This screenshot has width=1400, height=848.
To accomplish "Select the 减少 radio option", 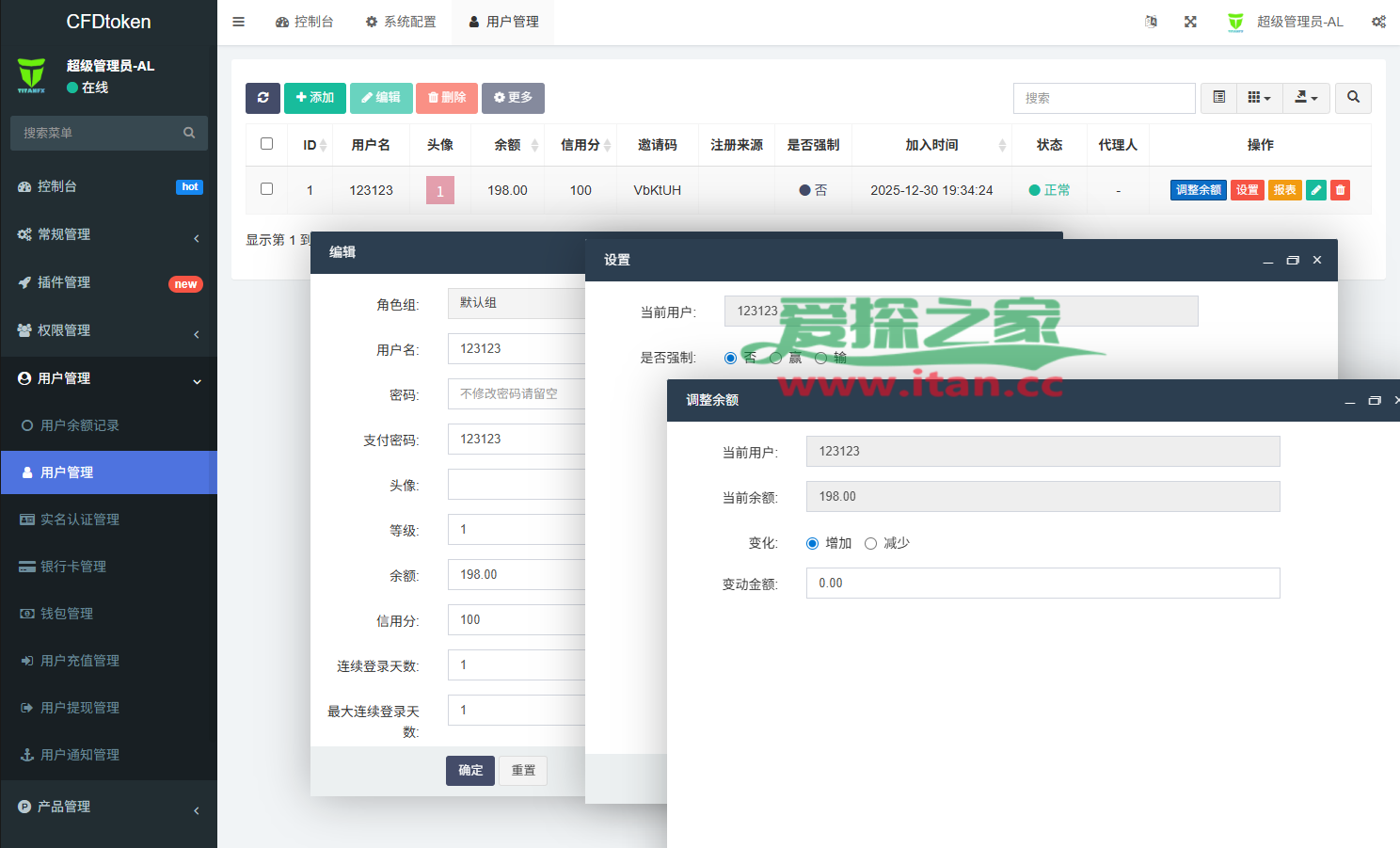I will [x=870, y=543].
